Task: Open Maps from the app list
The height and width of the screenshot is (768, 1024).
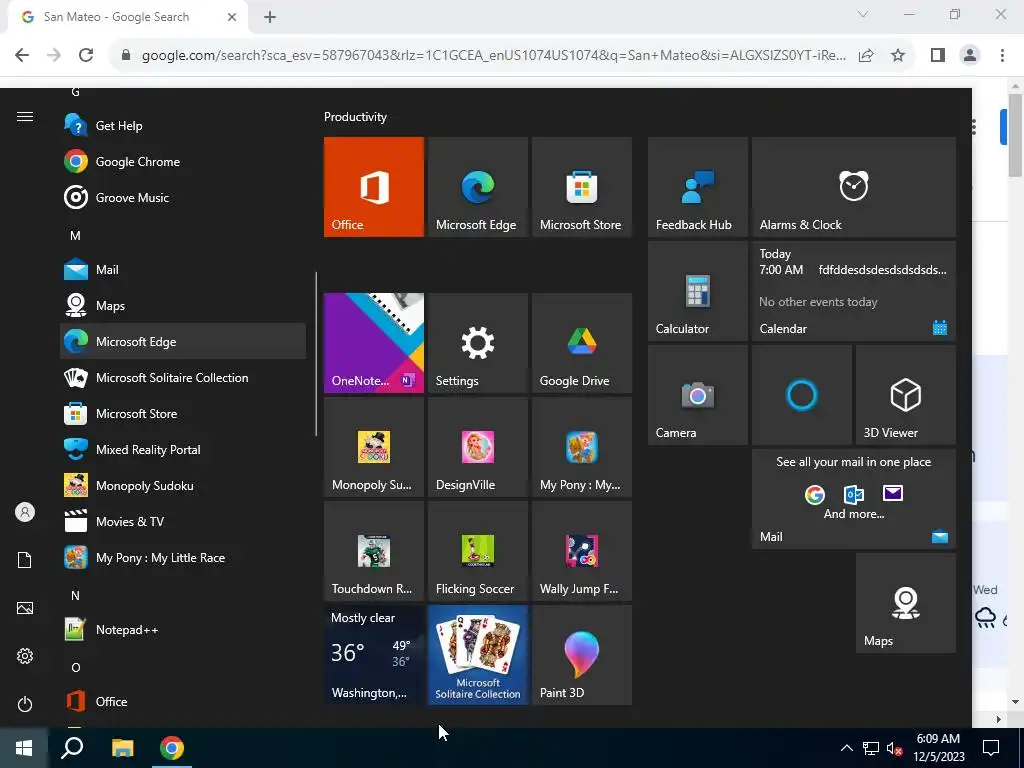Action: tap(183, 305)
